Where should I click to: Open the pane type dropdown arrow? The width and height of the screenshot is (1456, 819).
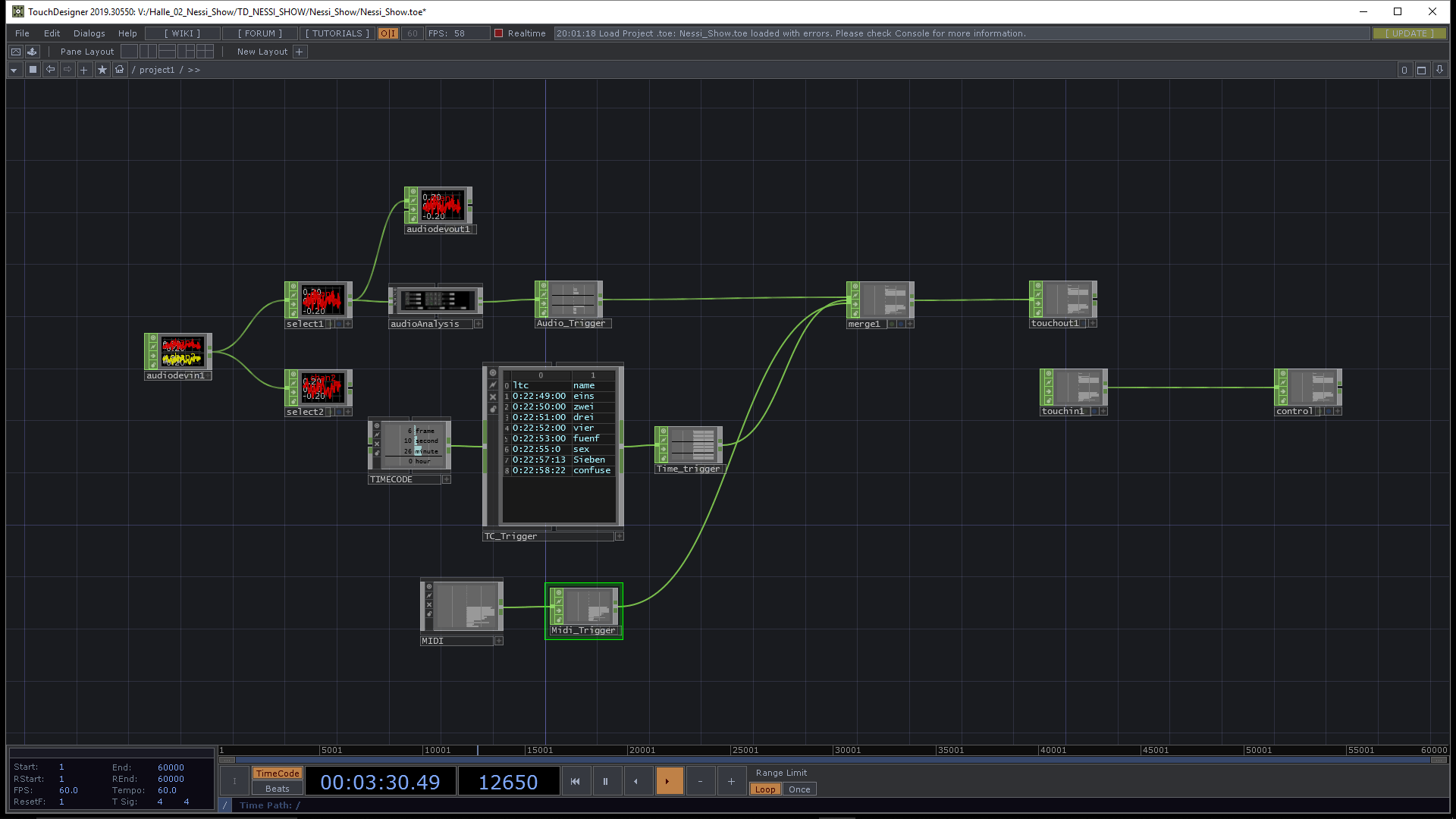[x=14, y=70]
